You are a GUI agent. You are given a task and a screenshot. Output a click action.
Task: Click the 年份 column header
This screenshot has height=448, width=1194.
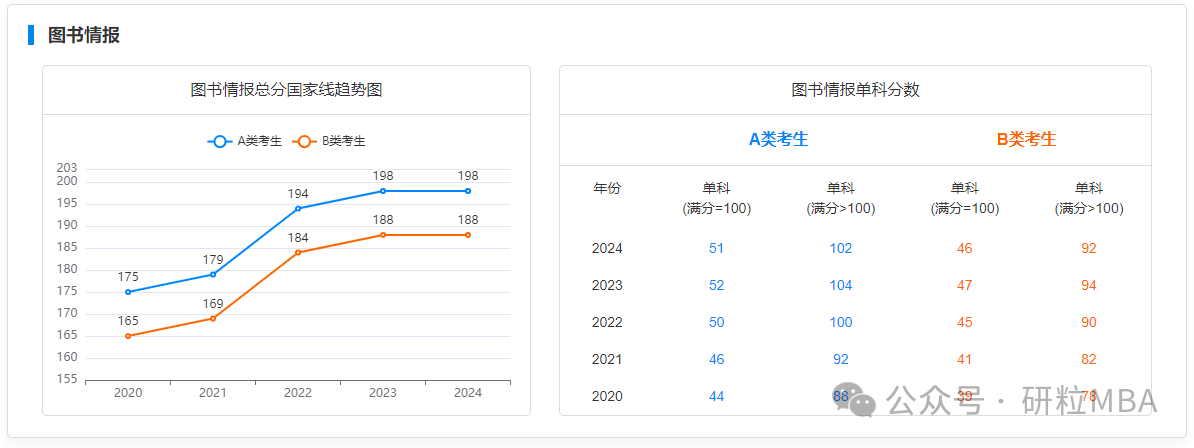point(607,188)
